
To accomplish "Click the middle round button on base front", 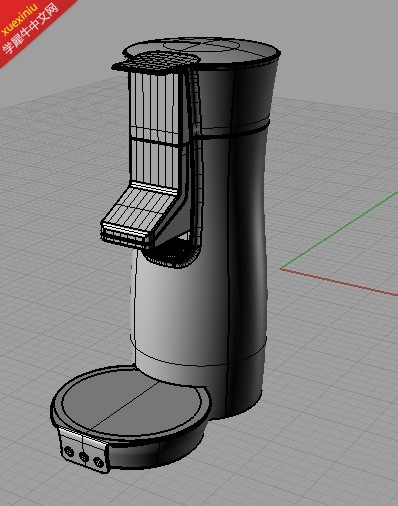I will point(84,456).
